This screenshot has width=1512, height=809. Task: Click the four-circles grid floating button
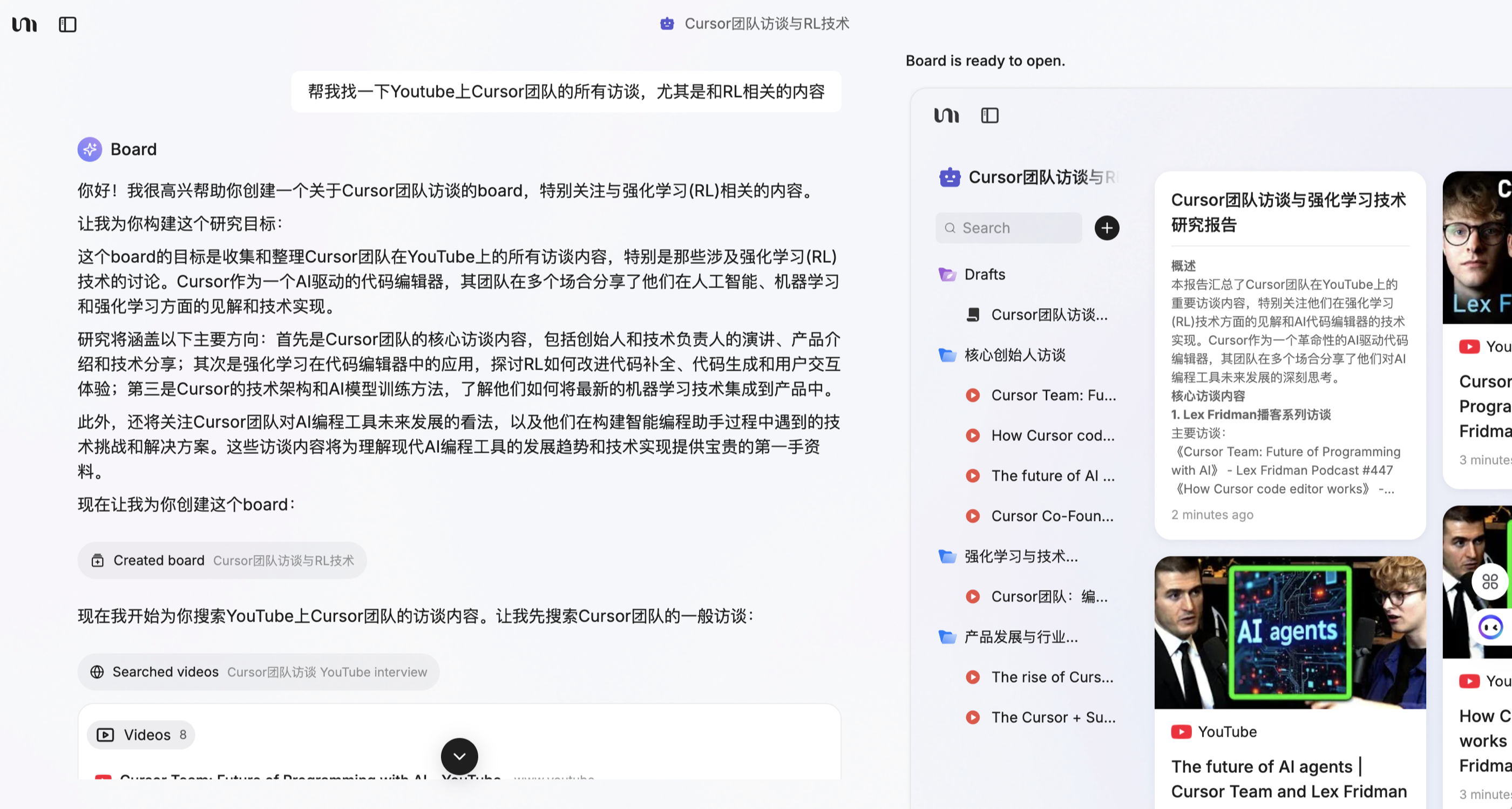1490,581
